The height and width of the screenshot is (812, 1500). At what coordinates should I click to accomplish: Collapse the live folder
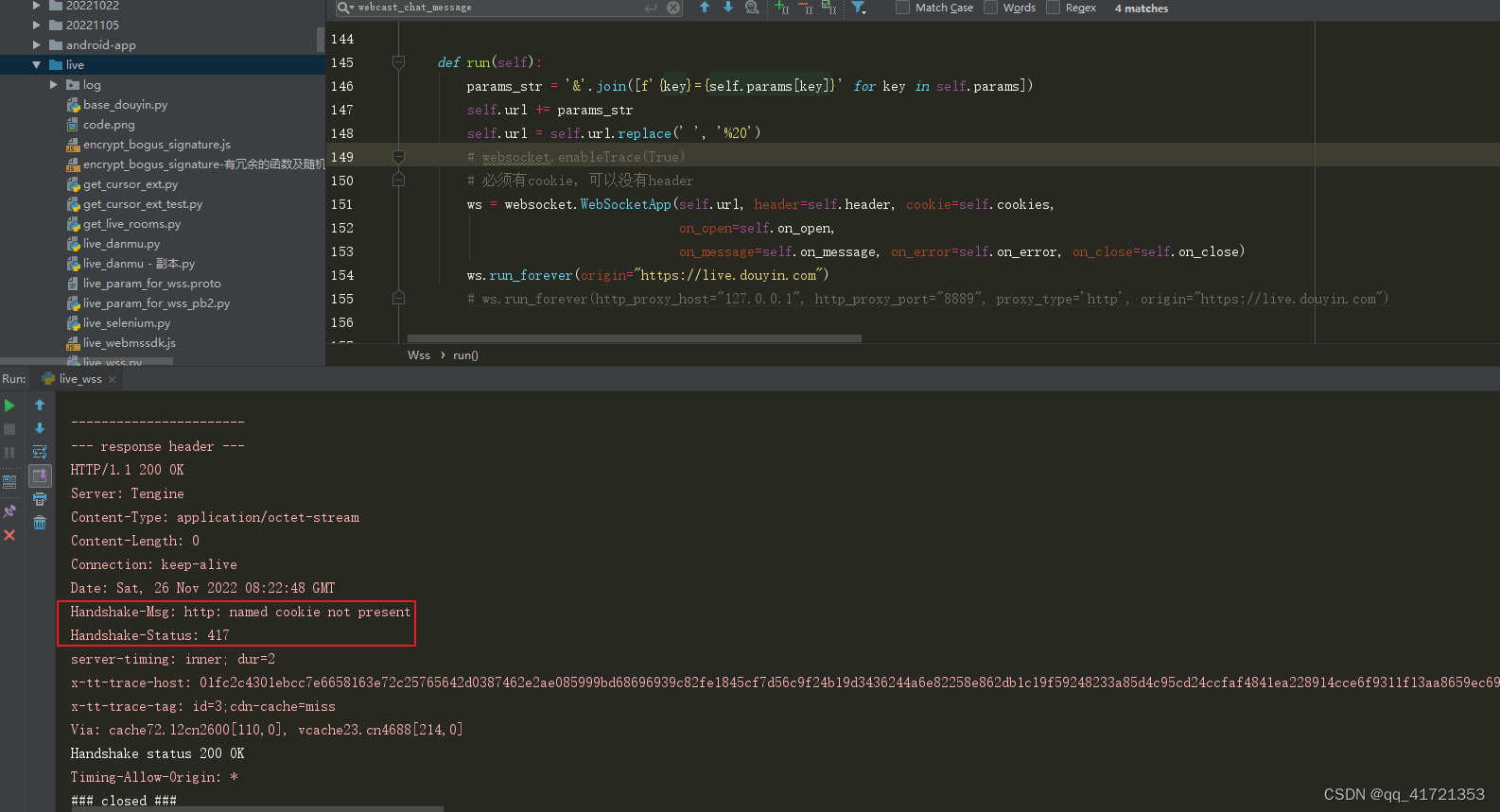37,64
